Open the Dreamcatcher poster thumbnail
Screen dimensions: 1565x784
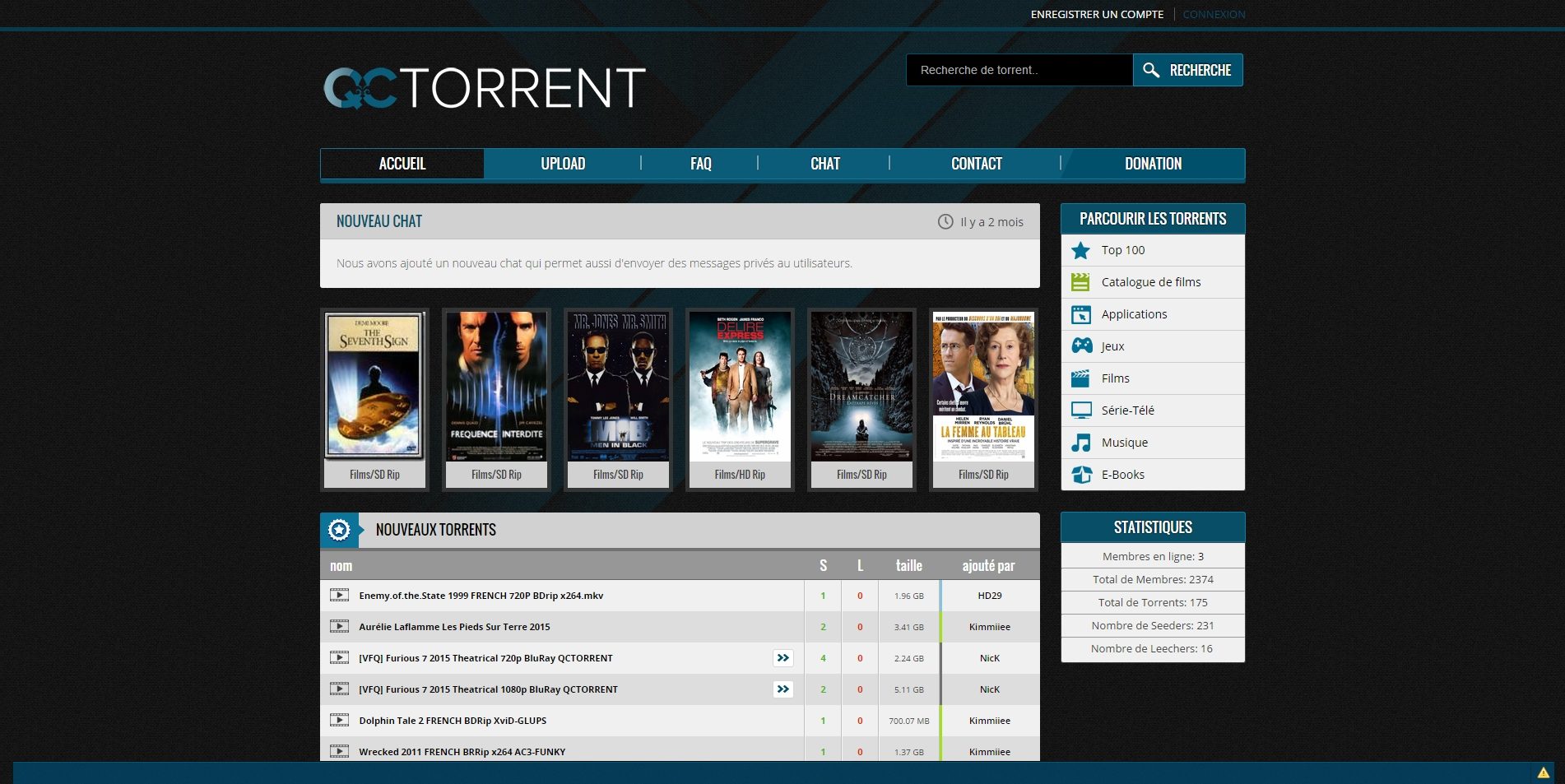pyautogui.click(x=861, y=386)
